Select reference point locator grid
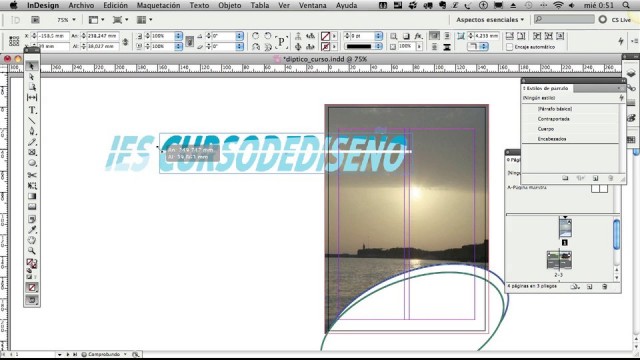 pyautogui.click(x=14, y=41)
